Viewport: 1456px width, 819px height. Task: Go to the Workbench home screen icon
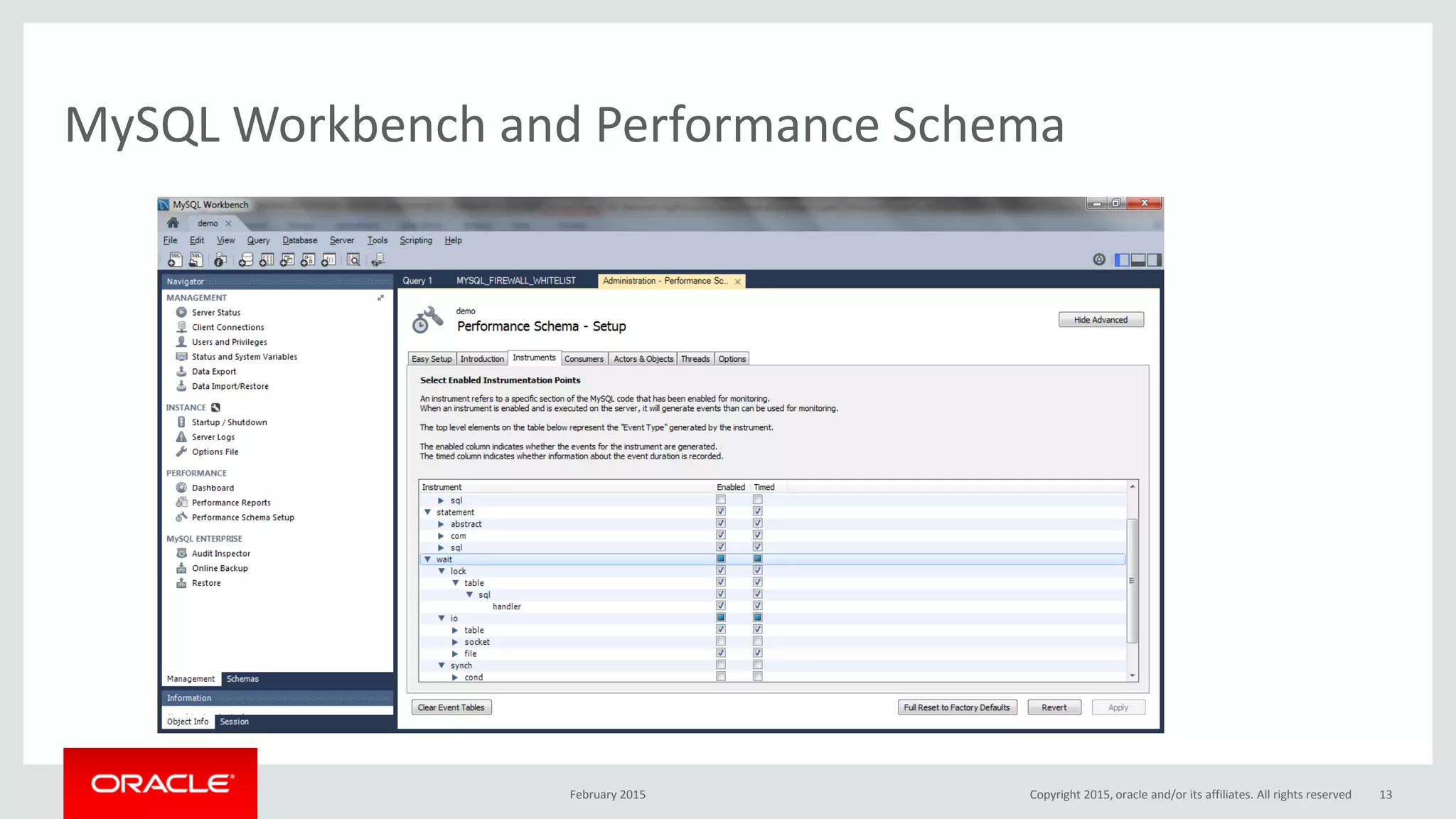(x=173, y=223)
